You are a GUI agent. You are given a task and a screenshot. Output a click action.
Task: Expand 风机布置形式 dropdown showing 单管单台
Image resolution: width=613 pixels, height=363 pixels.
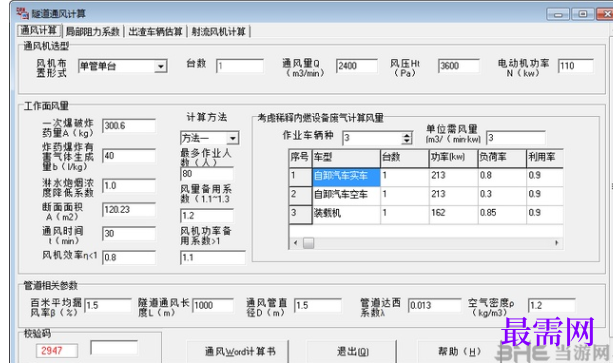[160, 66]
